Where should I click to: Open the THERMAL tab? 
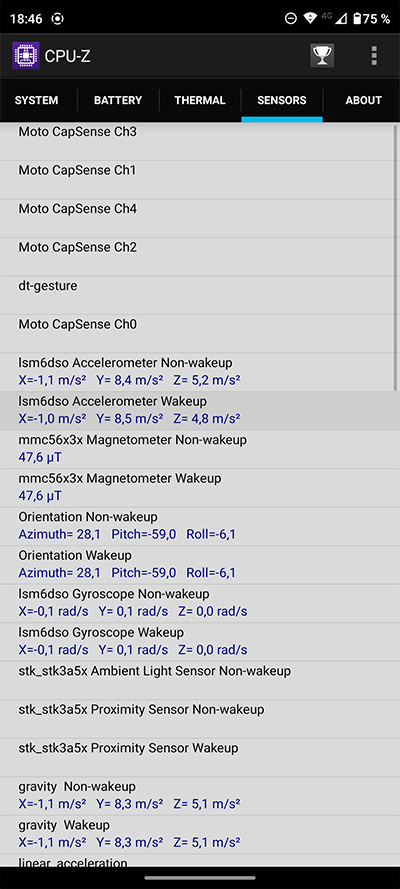tap(199, 100)
